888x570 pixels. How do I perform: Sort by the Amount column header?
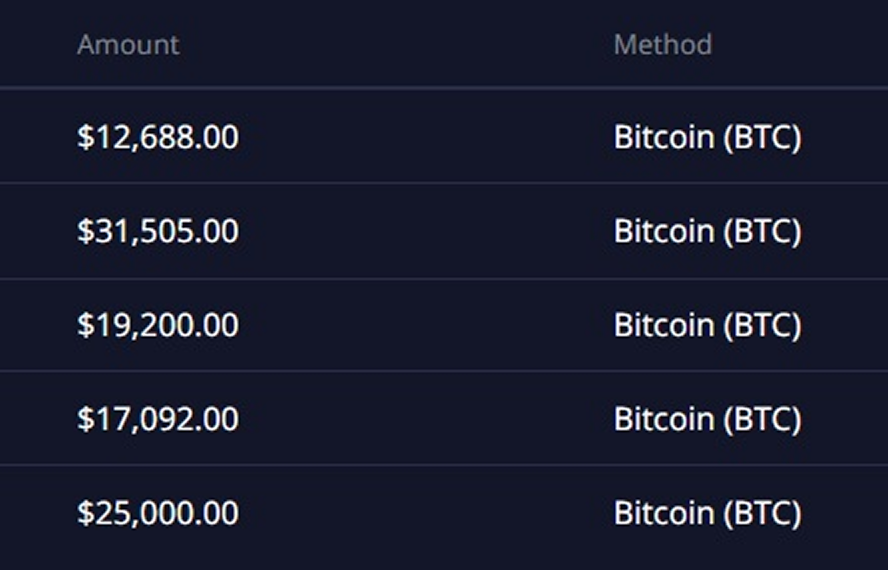pos(128,45)
